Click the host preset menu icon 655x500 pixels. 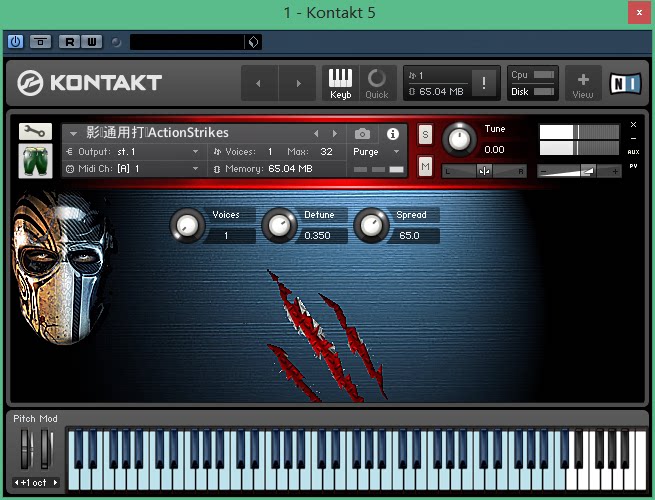(x=40, y=42)
